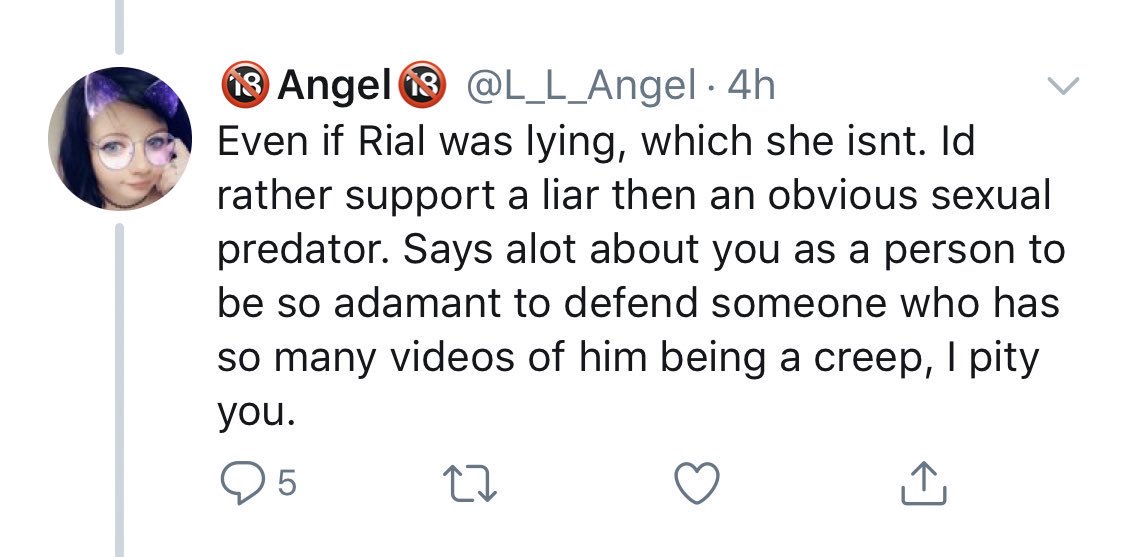
Task: Open the reply speech bubble icon
Action: coord(244,483)
